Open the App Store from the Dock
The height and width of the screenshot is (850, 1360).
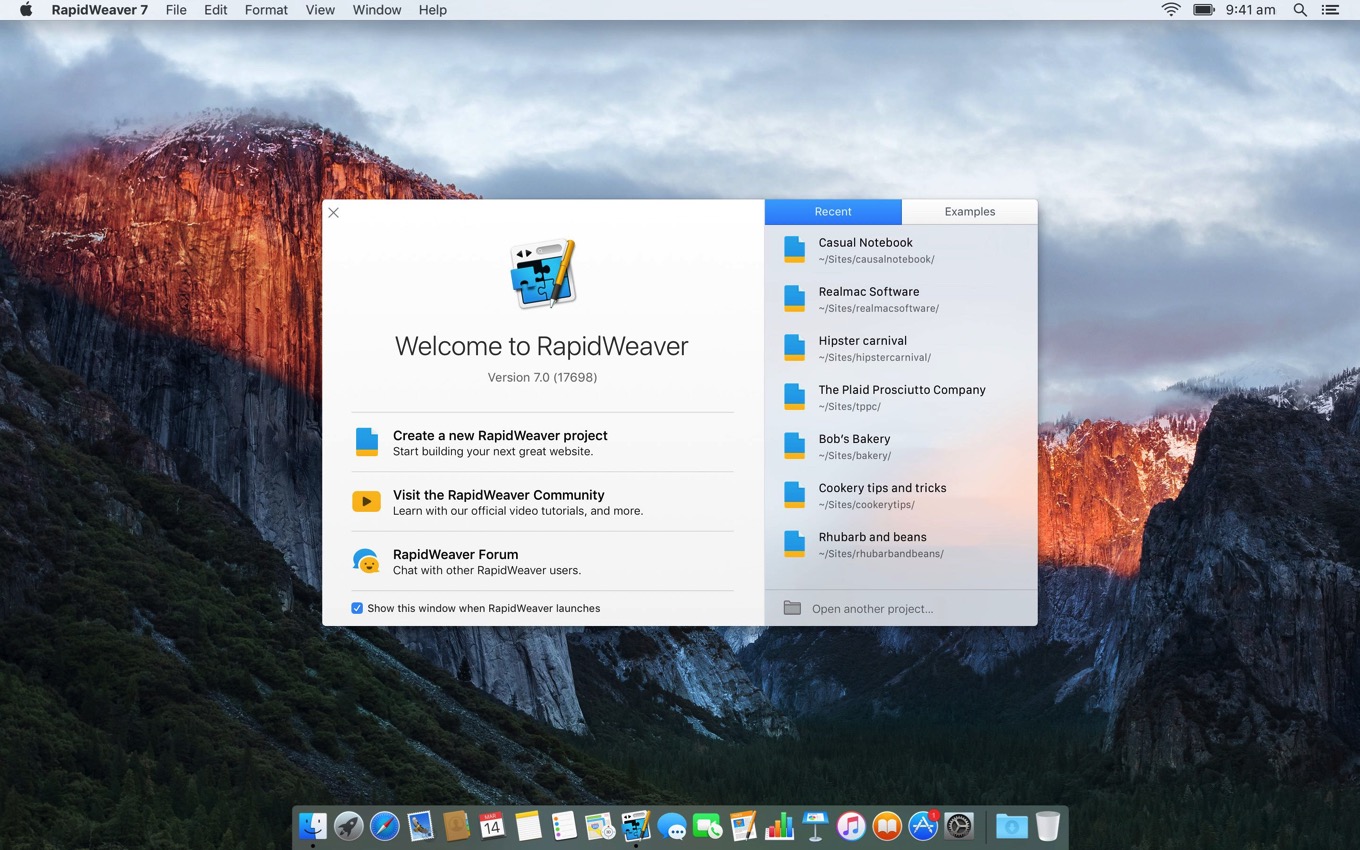pos(922,826)
